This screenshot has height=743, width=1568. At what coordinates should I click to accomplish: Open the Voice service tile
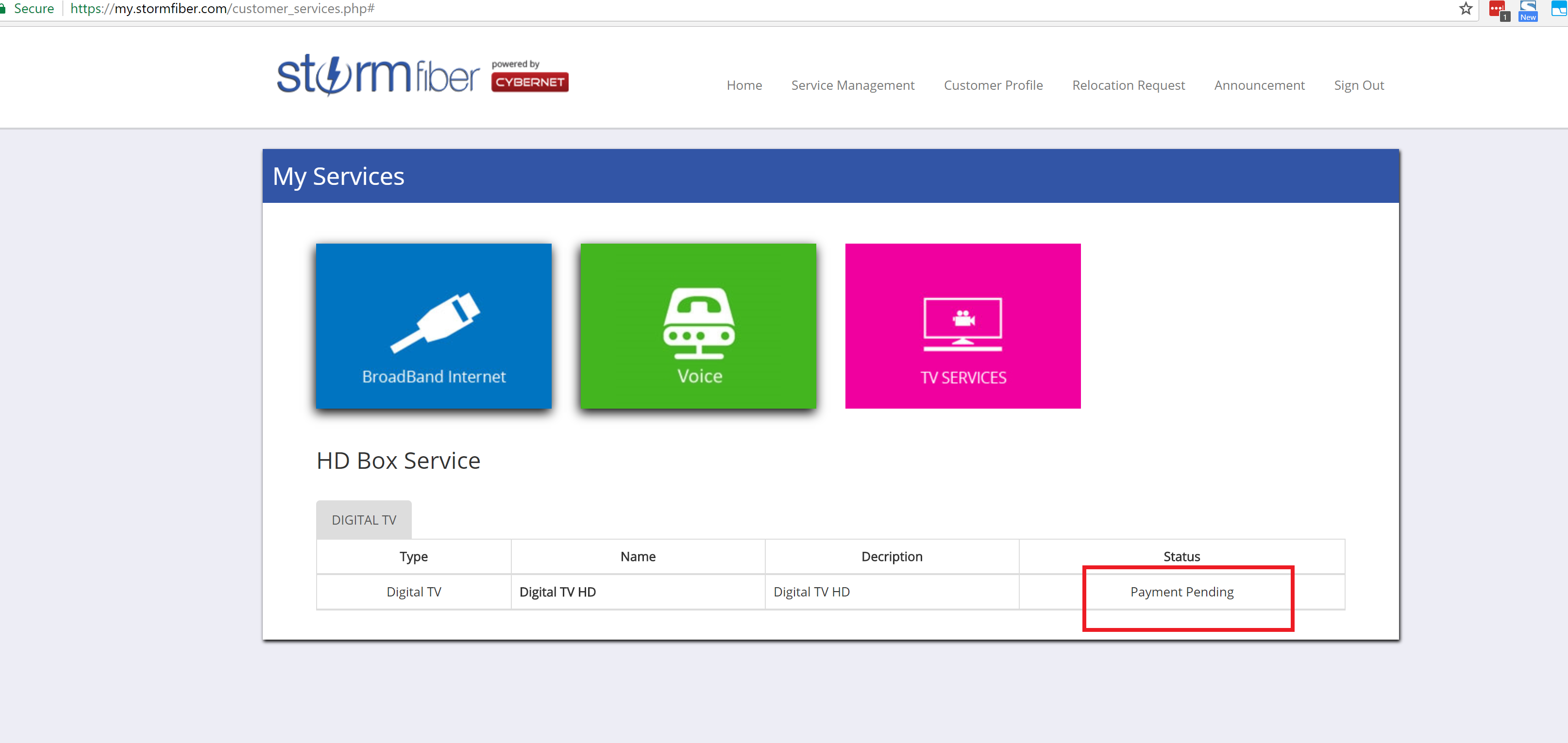coord(698,326)
